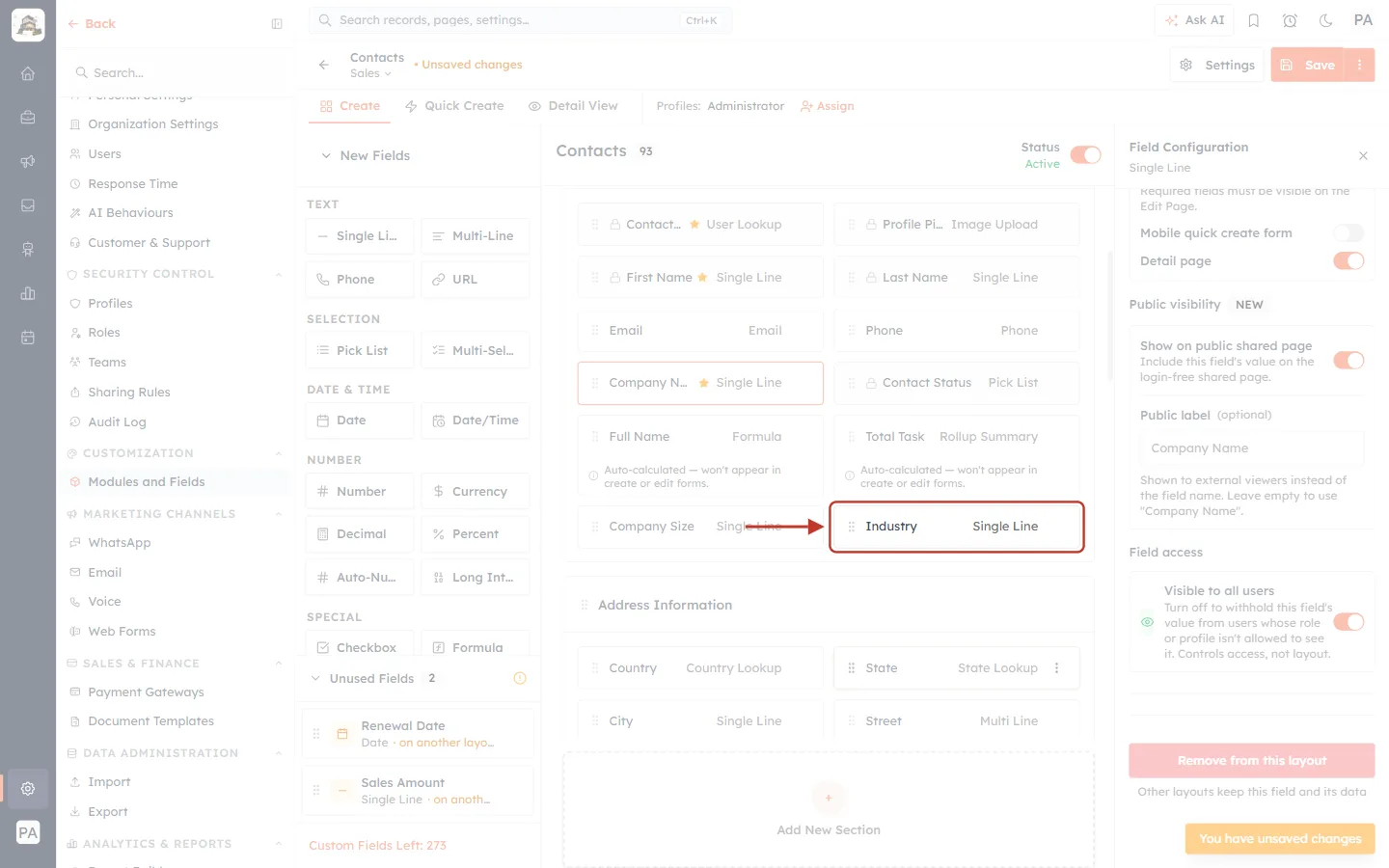Screen dimensions: 1389x868
Task: Collapse the Unused Fields section
Action: tap(315, 678)
